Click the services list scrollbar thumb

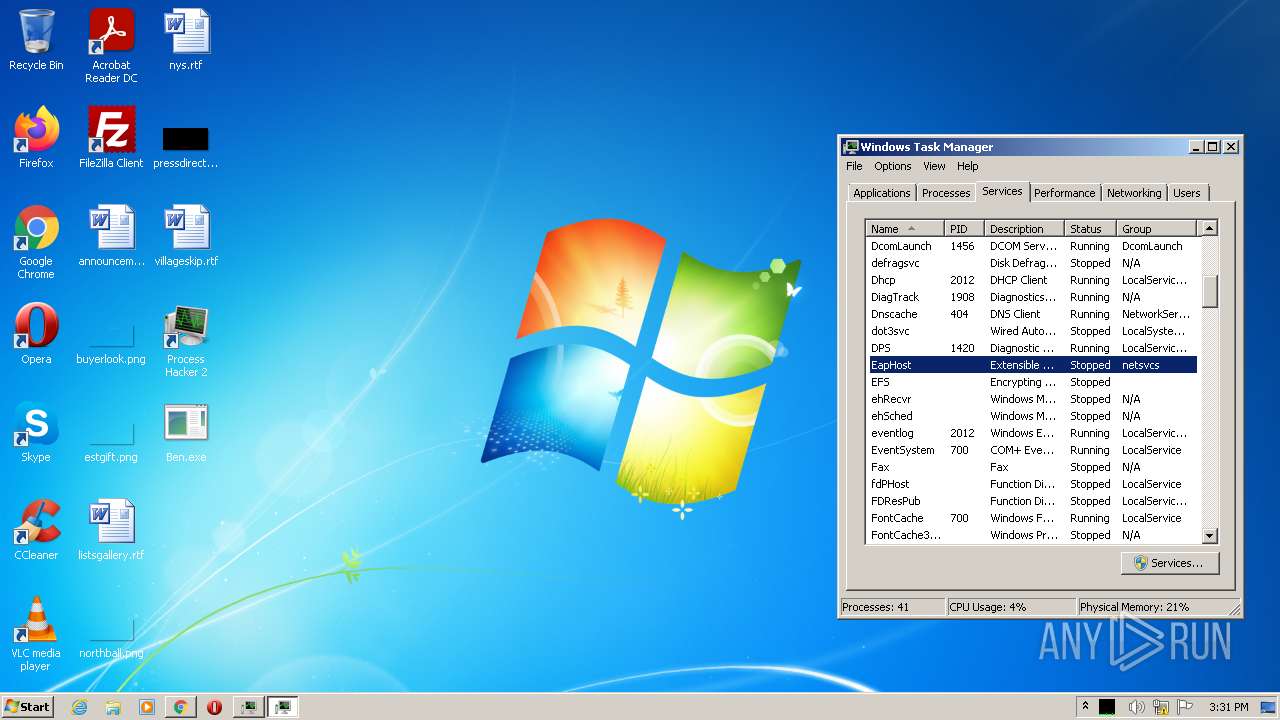point(1209,291)
